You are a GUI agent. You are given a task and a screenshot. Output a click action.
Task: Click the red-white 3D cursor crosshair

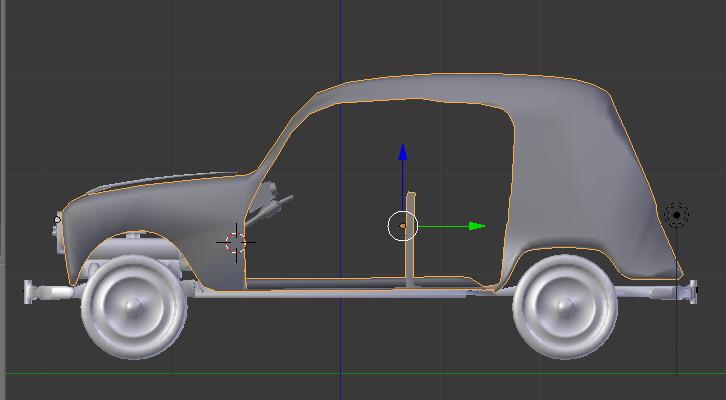[x=236, y=241]
